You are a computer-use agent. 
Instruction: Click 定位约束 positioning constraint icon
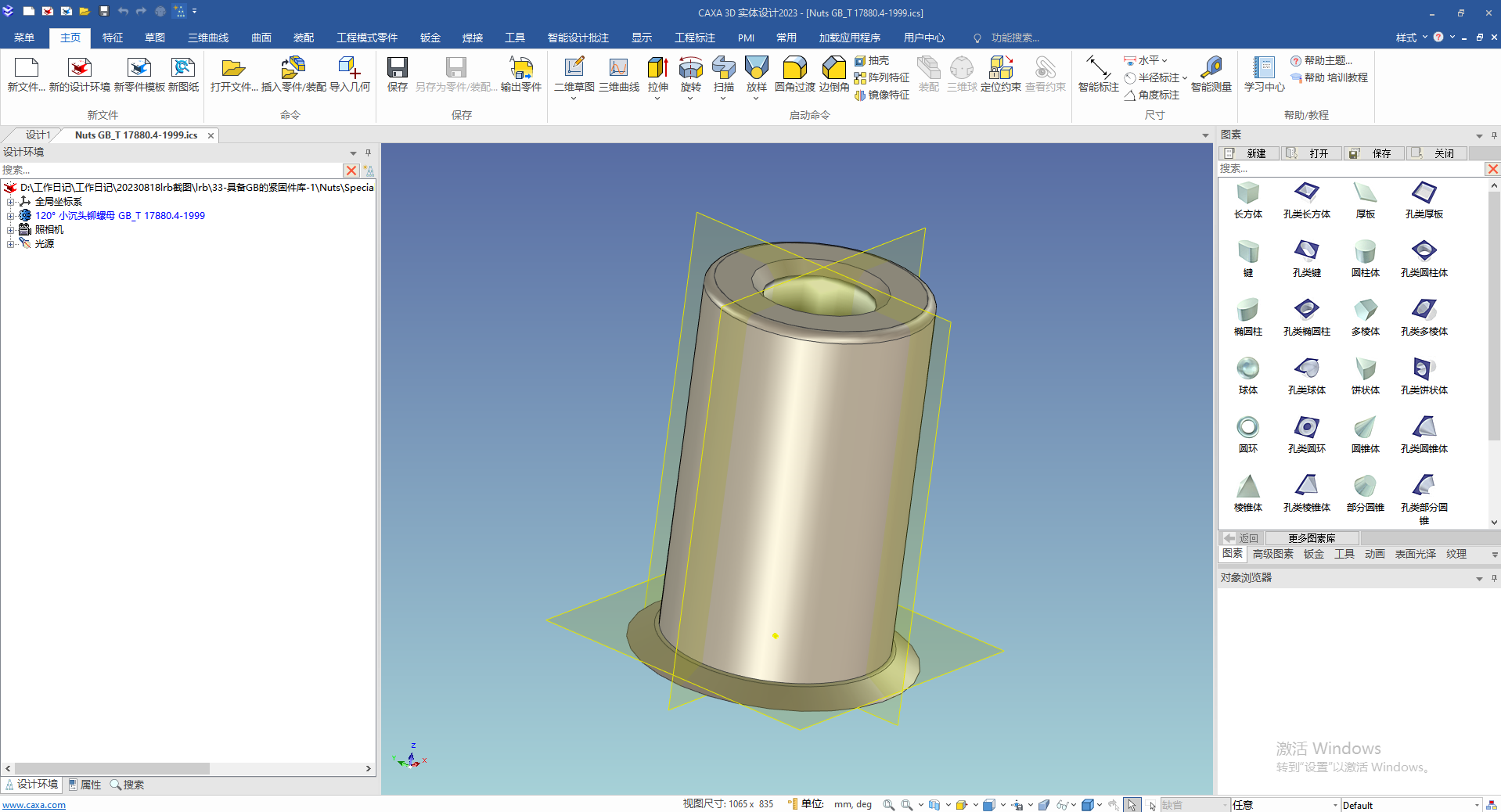tap(1000, 68)
